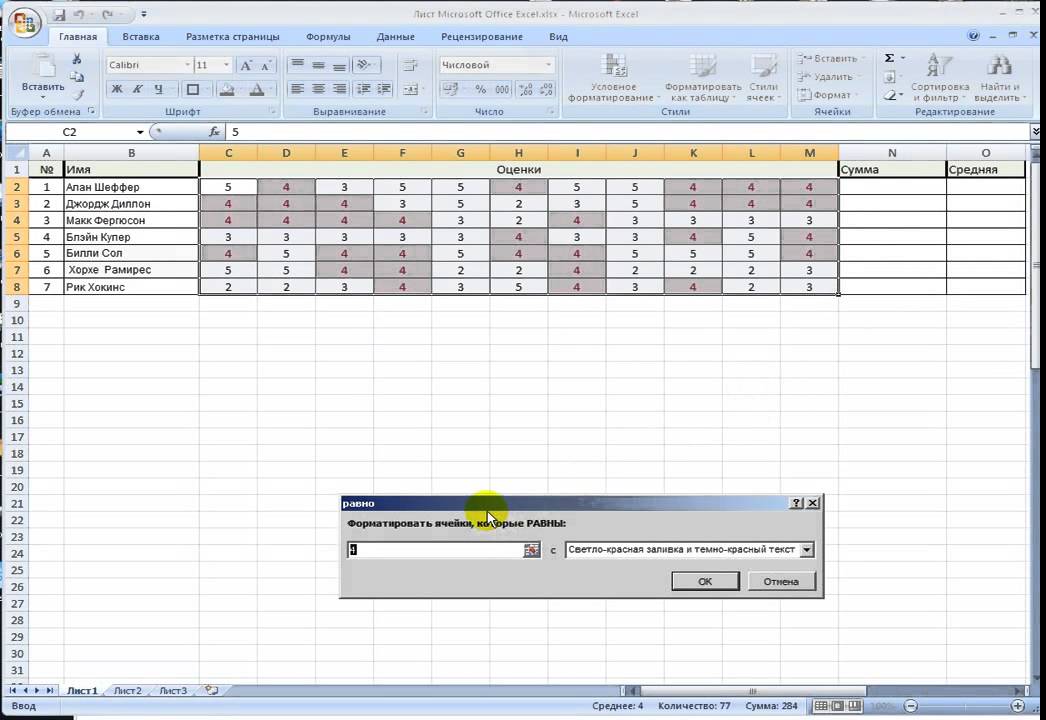This screenshot has width=1046, height=720.
Task: Click Удалить in the Ячейки group
Action: pyautogui.click(x=827, y=77)
